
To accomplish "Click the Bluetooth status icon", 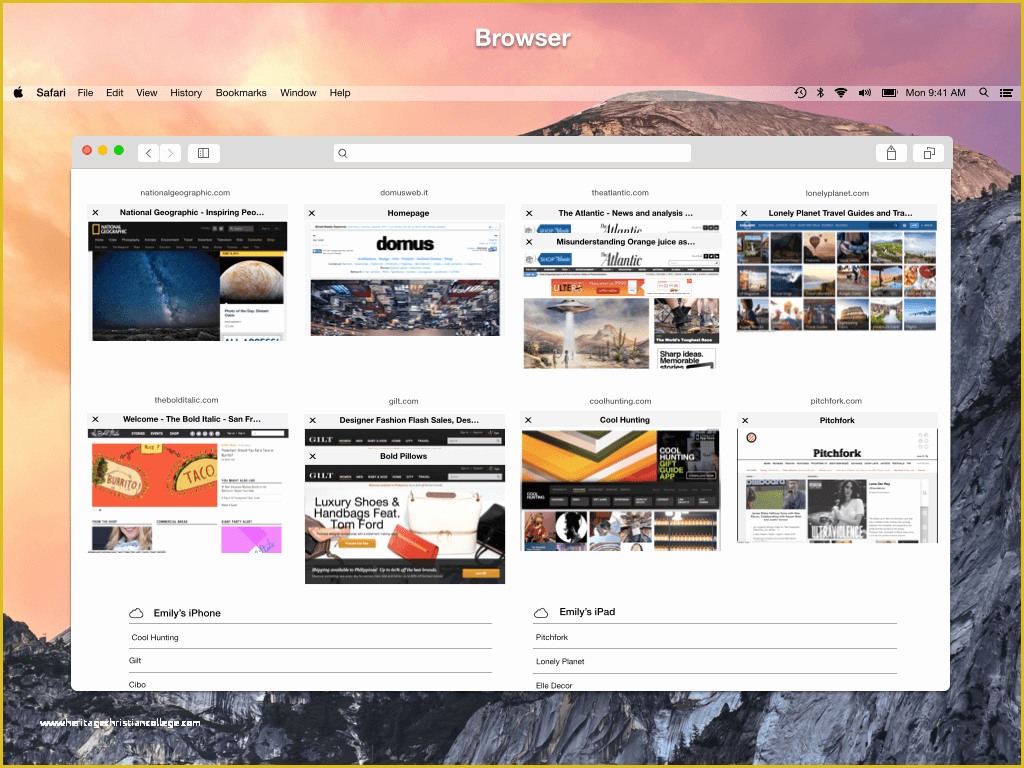I will pos(820,93).
